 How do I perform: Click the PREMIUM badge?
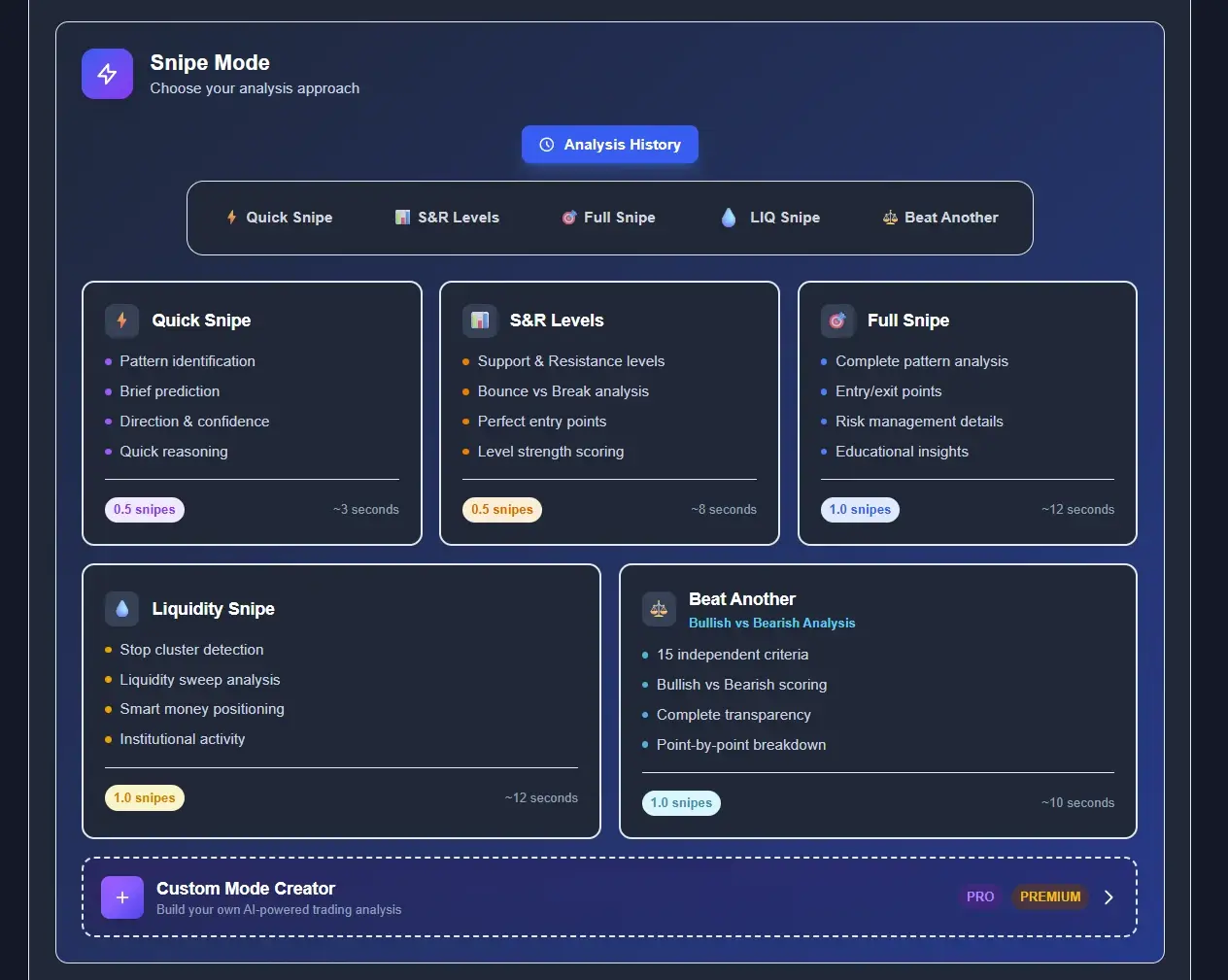coord(1050,896)
